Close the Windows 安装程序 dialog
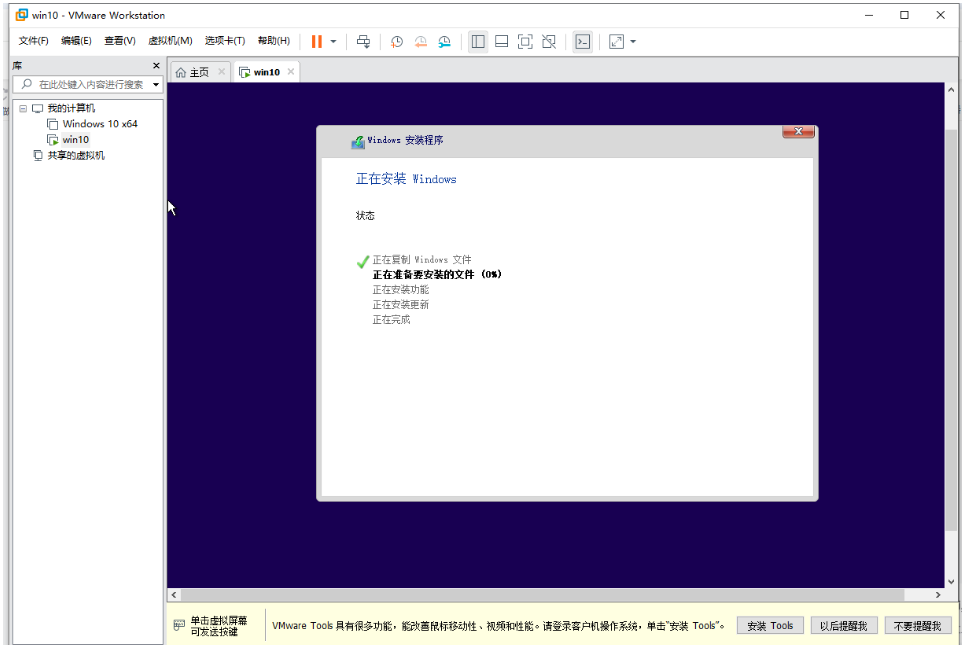962x645 pixels. [x=798, y=131]
